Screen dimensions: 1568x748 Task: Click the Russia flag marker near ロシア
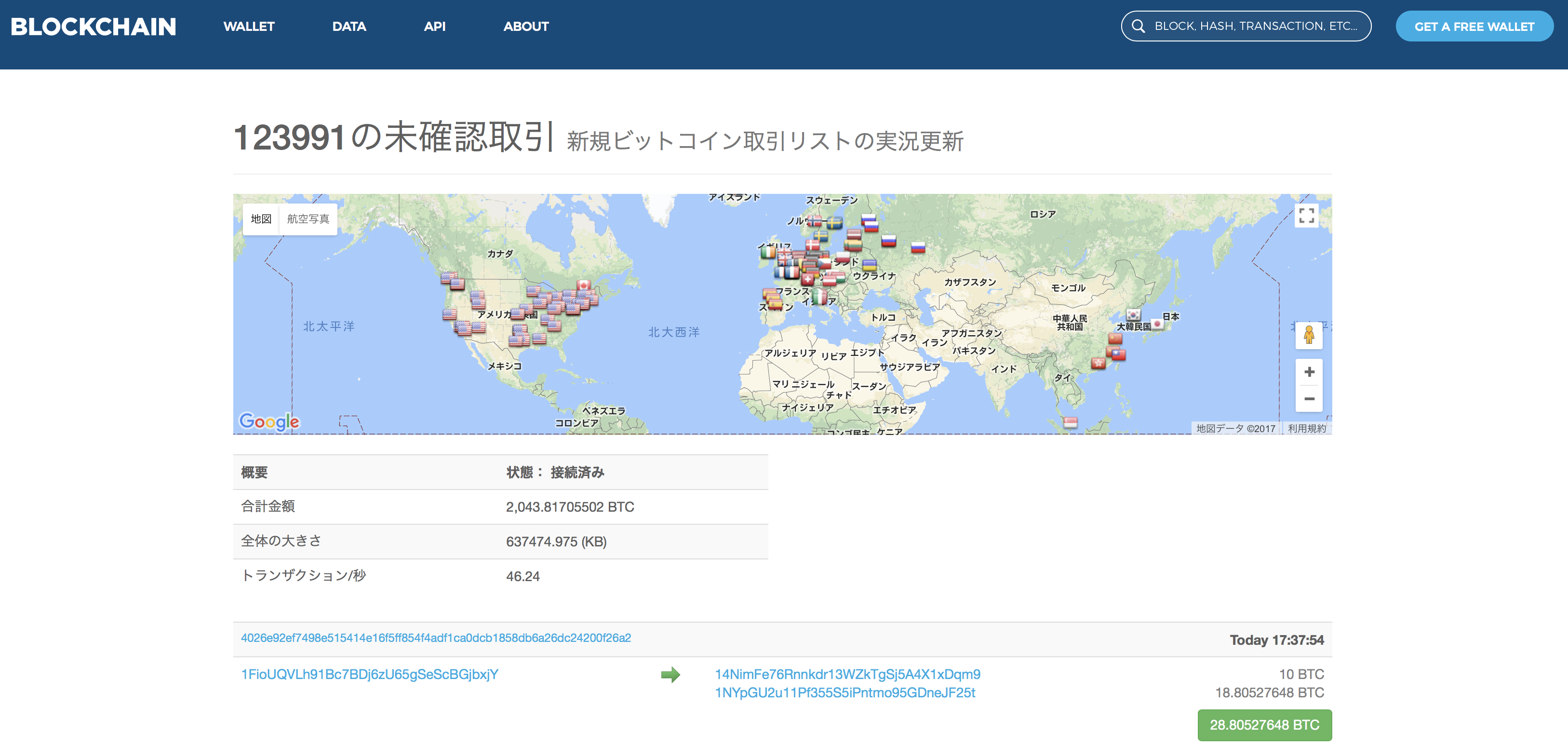coord(920,247)
